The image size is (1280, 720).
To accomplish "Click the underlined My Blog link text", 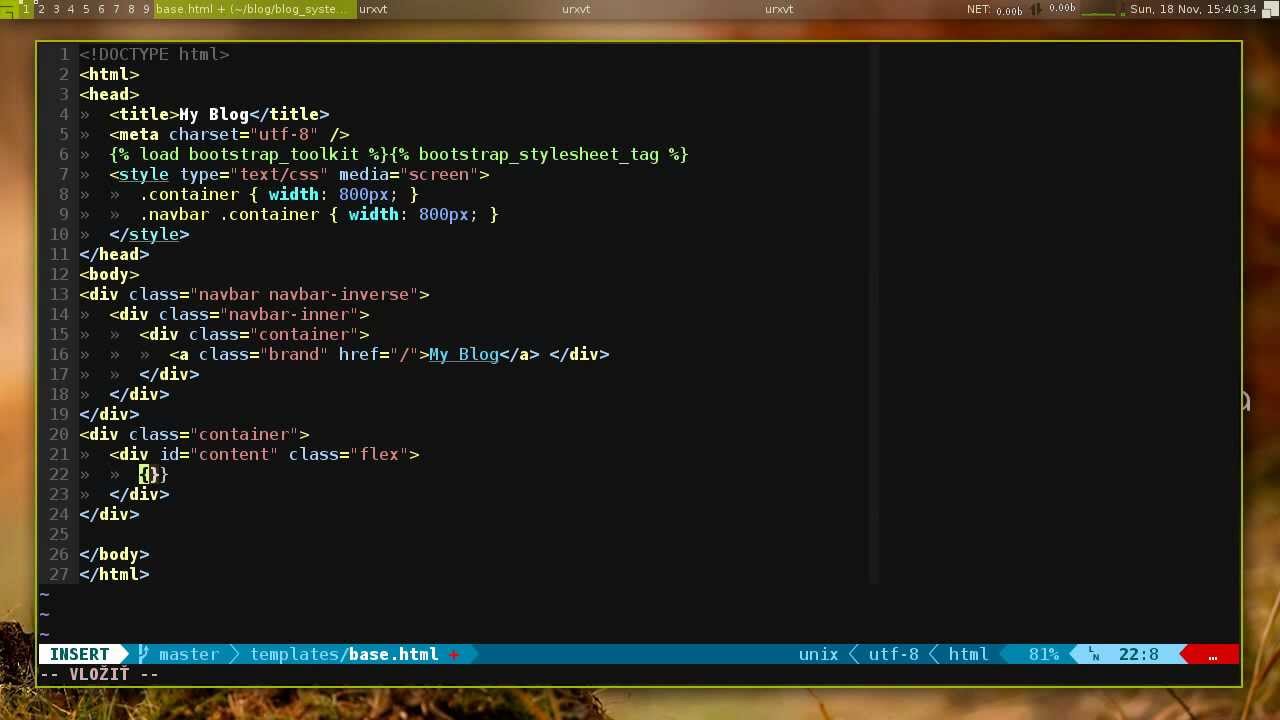I will pyautogui.click(x=463, y=354).
